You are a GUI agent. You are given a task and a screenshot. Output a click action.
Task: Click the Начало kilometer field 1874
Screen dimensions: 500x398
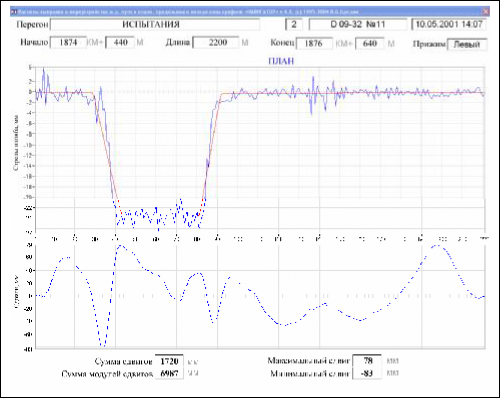point(68,43)
